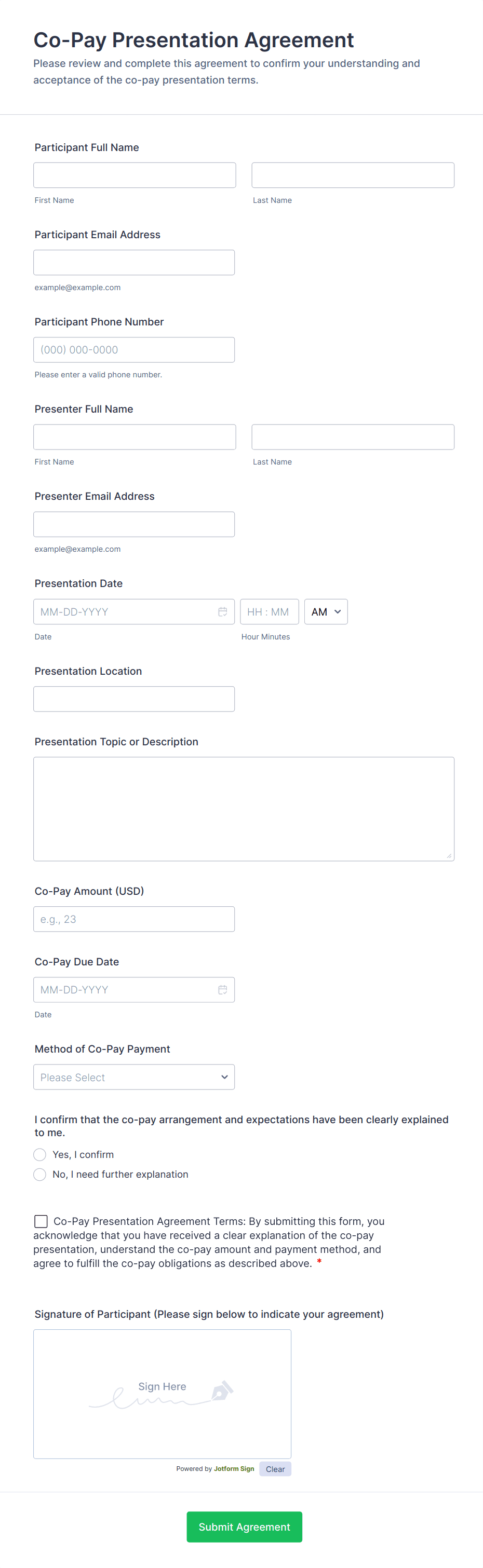
Task: Click Participant Last Name input
Action: [353, 175]
